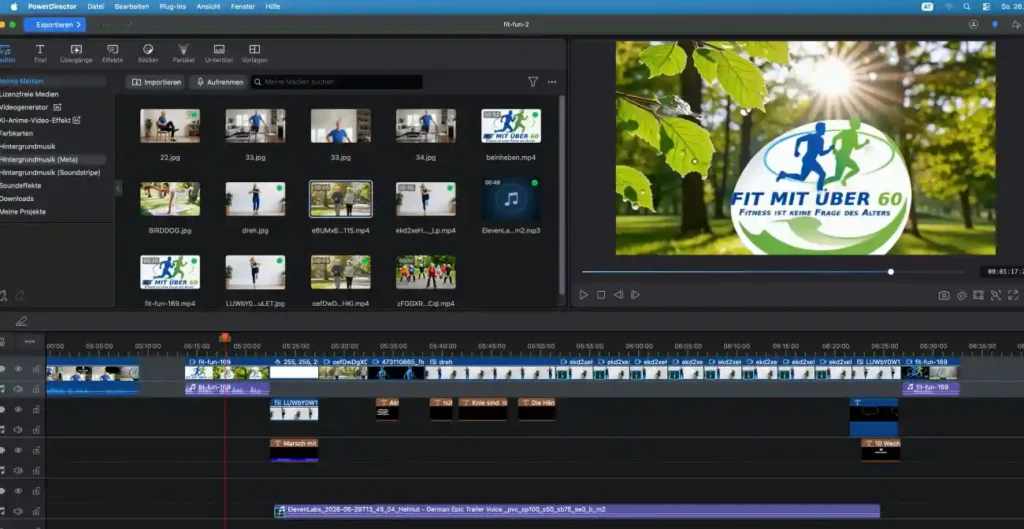Click the Aufnehmen record button
The height and width of the screenshot is (529, 1024).
pyautogui.click(x=219, y=82)
